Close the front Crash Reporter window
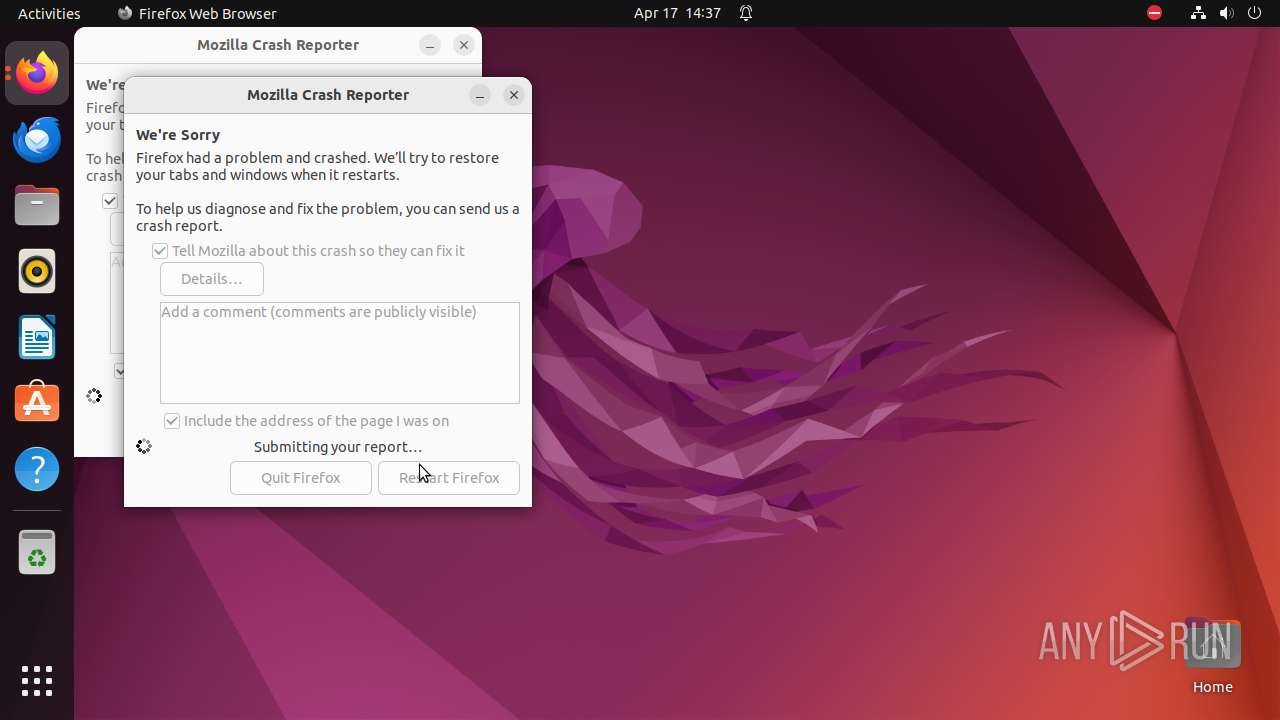Image resolution: width=1280 pixels, height=720 pixels. click(514, 95)
